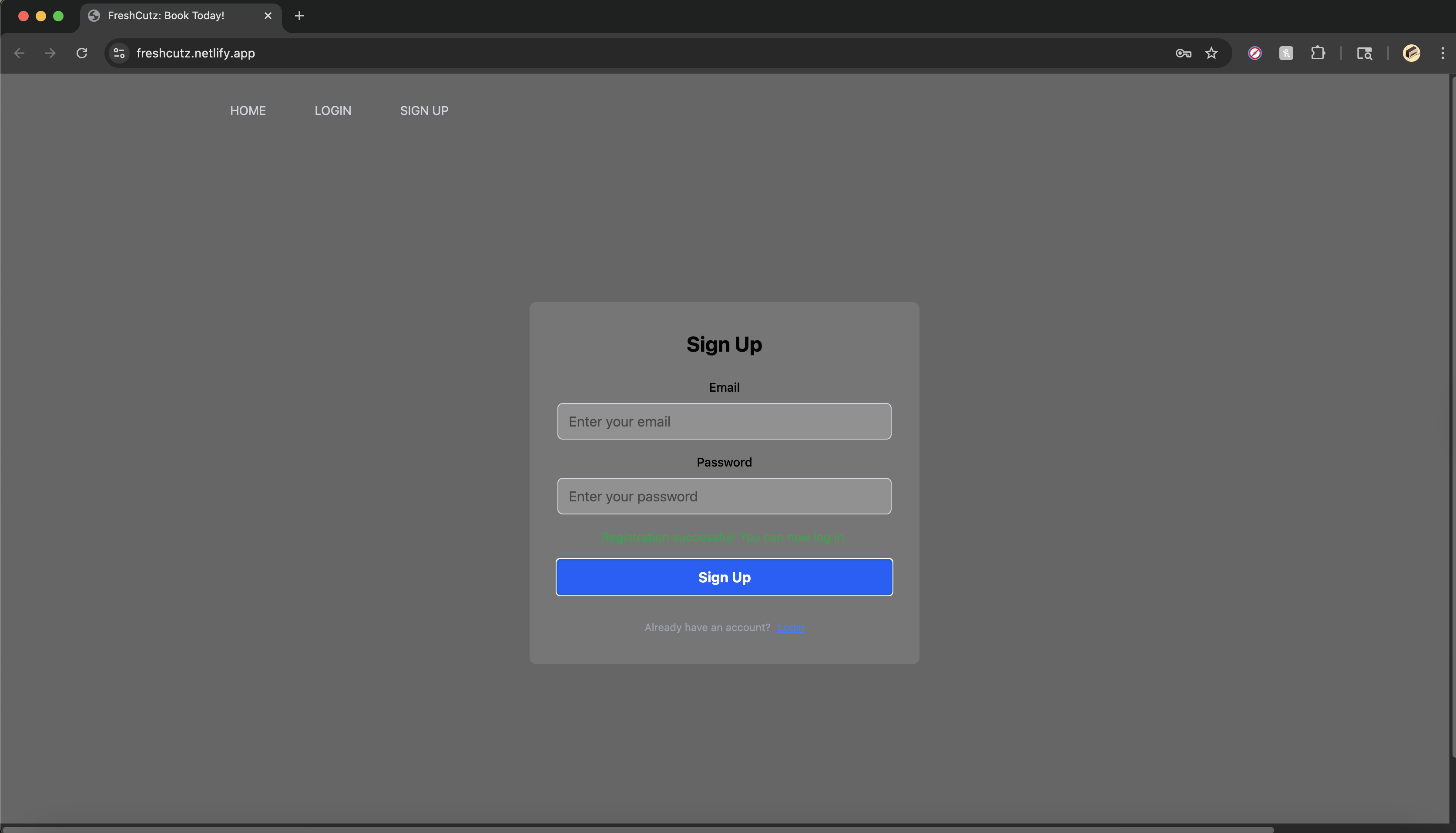This screenshot has width=1456, height=833.
Task: Reload the FreshCutz page
Action: coord(82,53)
